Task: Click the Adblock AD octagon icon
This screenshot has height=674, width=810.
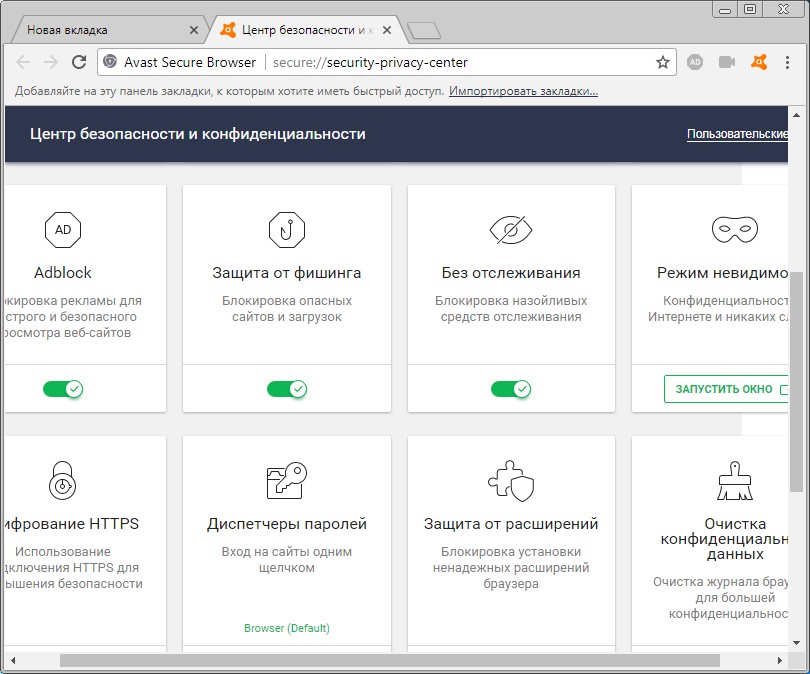Action: pos(63,230)
